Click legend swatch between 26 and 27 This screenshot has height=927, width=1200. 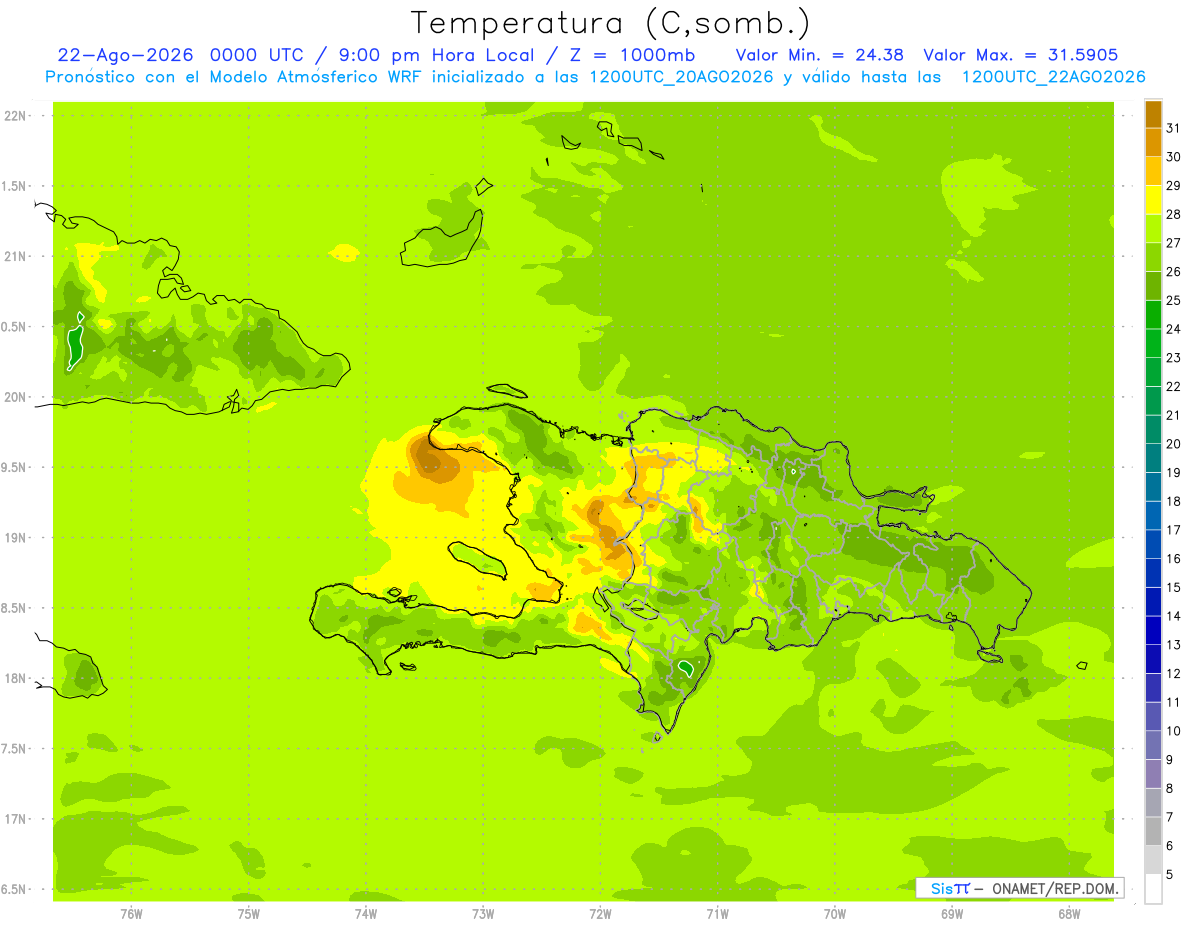(x=1153, y=257)
